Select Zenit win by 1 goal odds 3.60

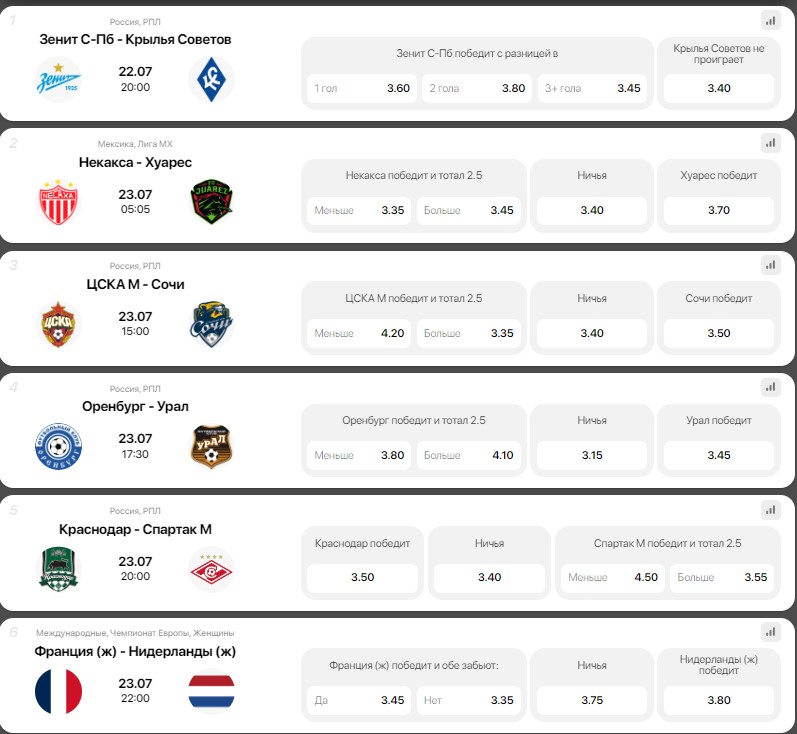click(x=361, y=88)
